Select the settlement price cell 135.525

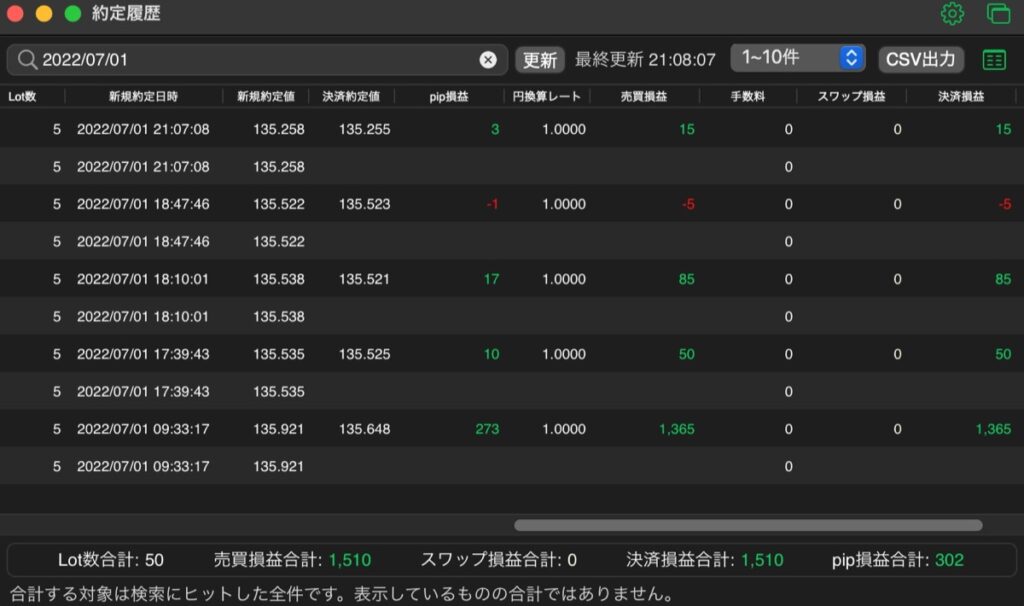pos(364,355)
